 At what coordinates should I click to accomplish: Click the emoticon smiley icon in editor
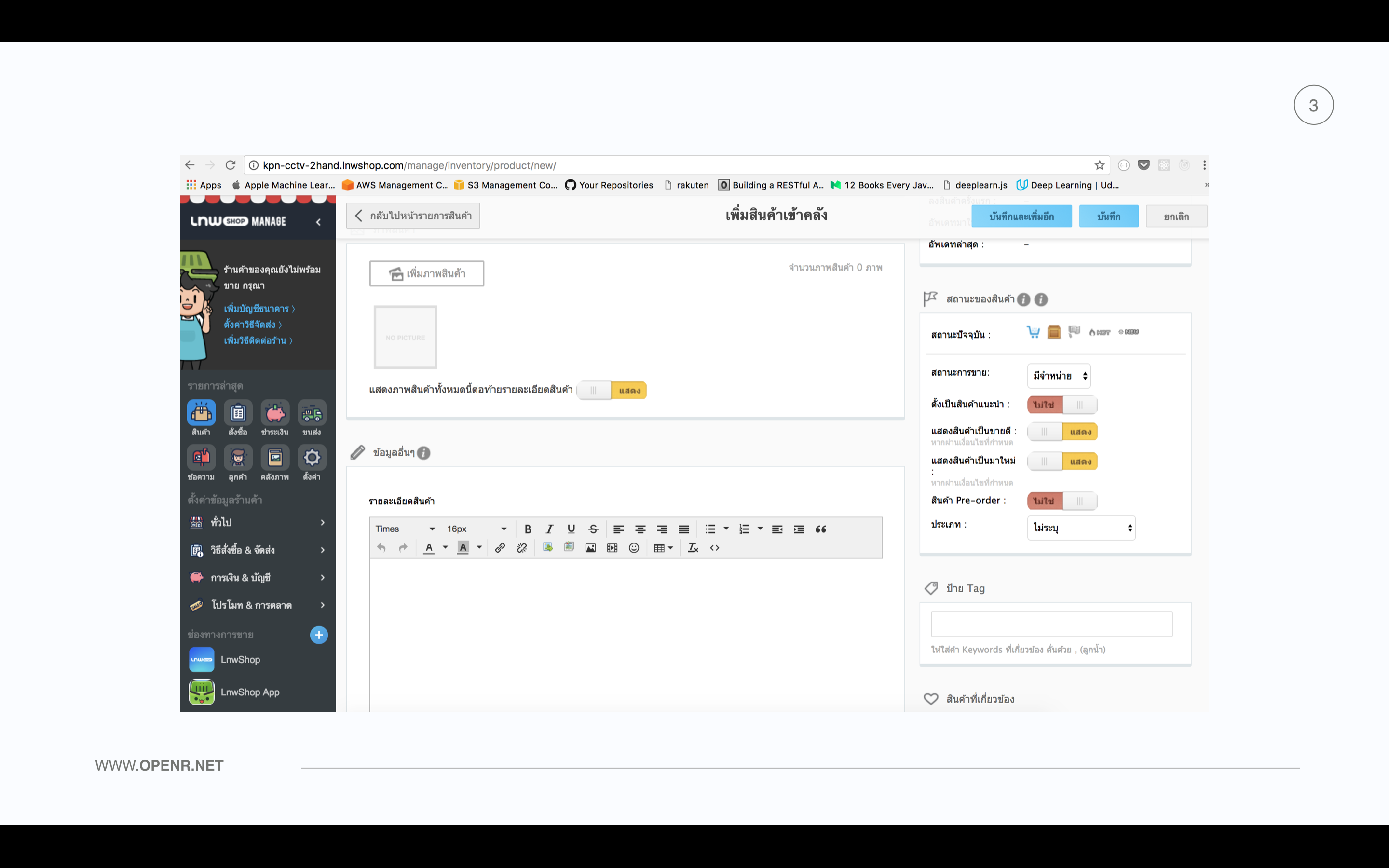(634, 548)
